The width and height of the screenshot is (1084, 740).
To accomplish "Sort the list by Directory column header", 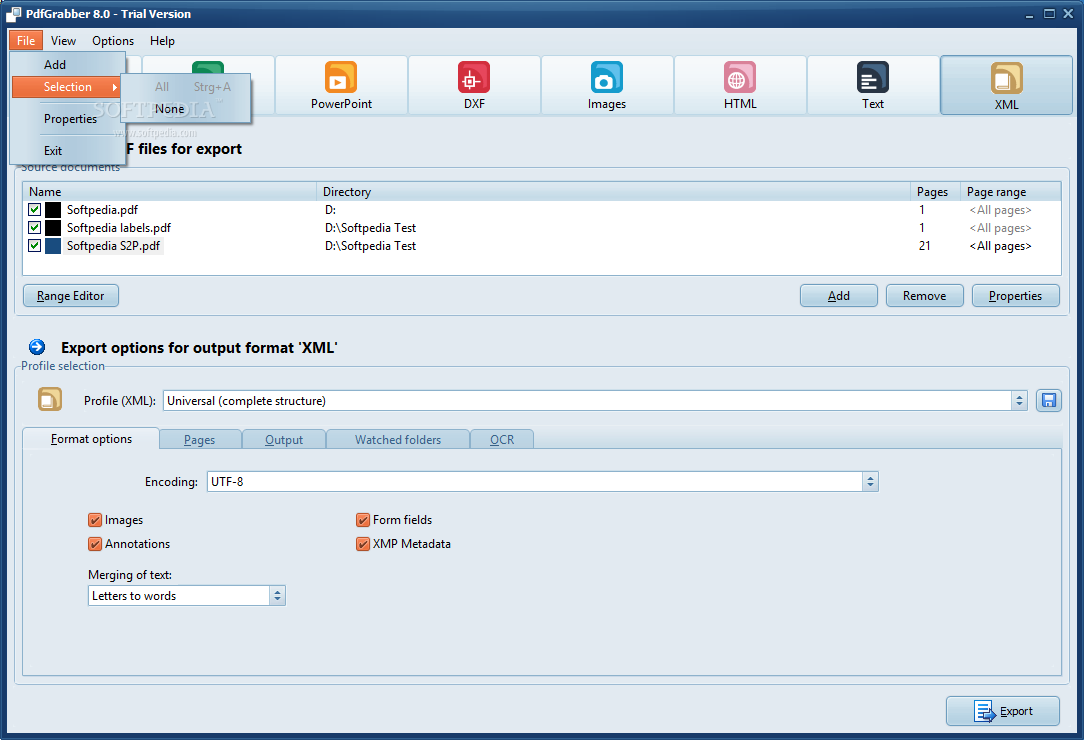I will tap(613, 192).
